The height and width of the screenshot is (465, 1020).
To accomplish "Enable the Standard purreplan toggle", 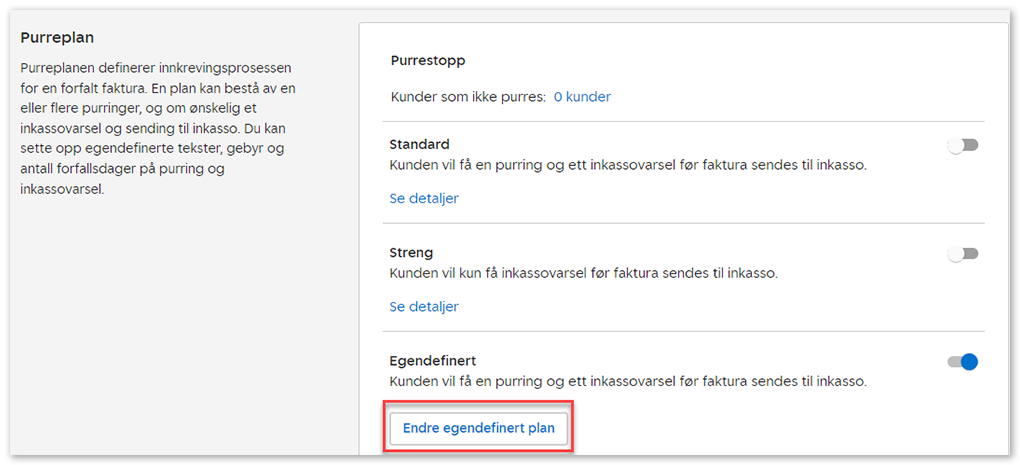I will pyautogui.click(x=962, y=146).
